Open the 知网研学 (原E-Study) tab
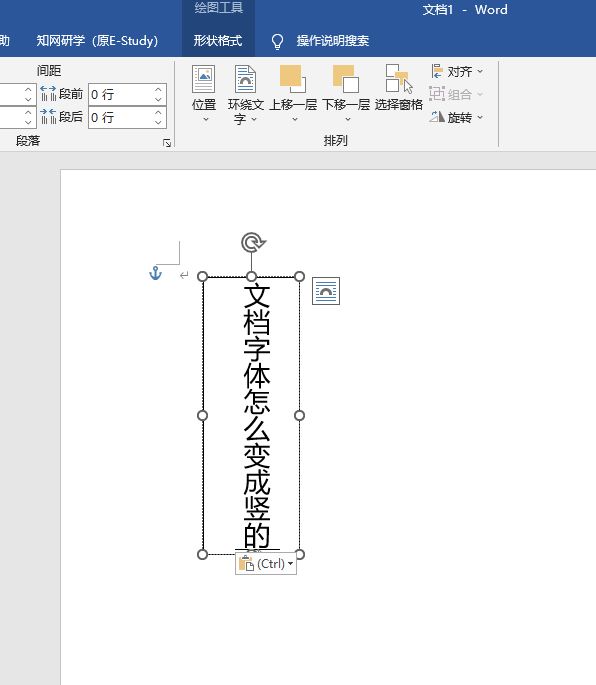Image resolution: width=596 pixels, height=685 pixels. click(x=97, y=41)
